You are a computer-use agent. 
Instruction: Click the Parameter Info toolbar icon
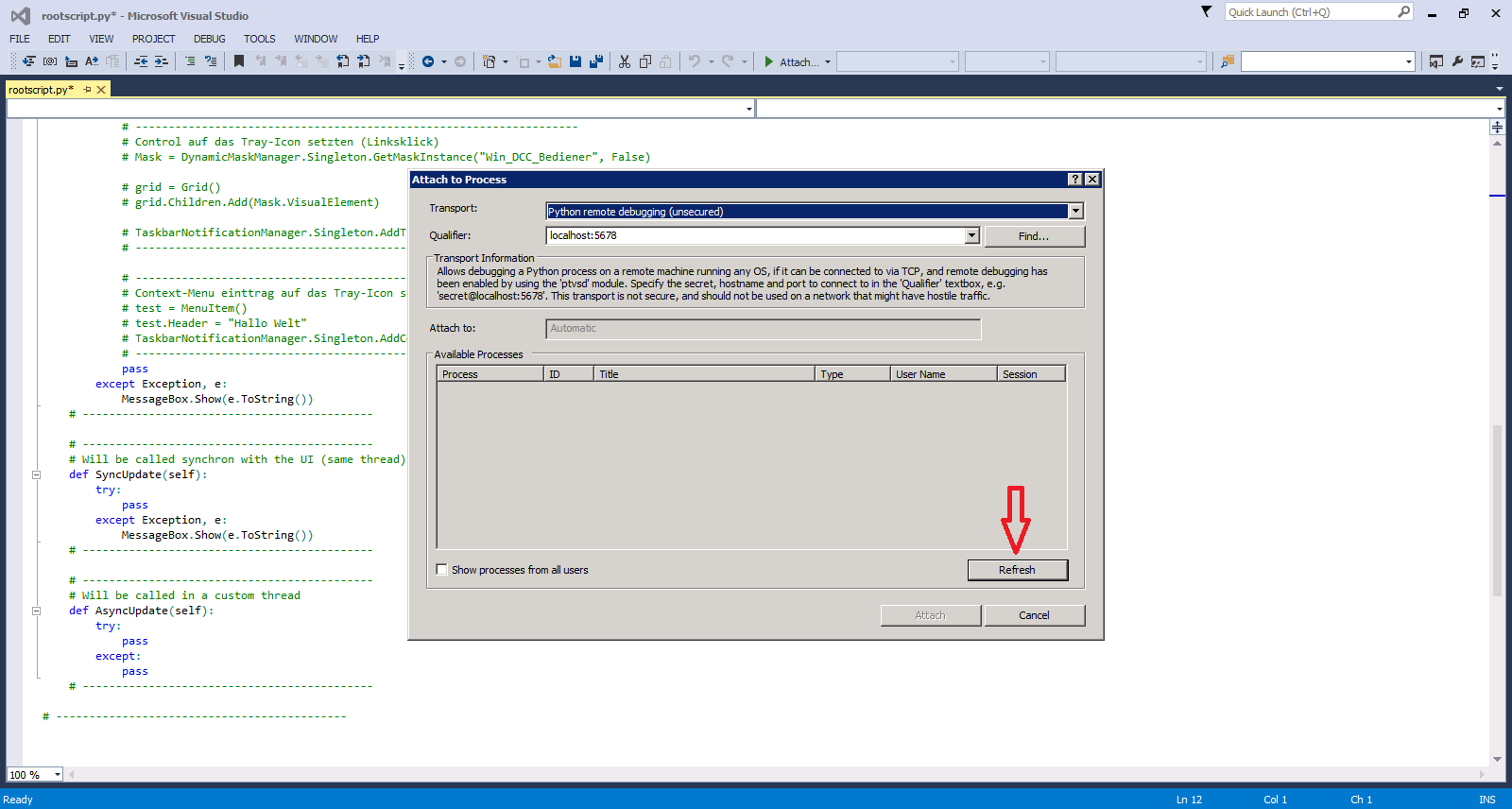pos(50,61)
